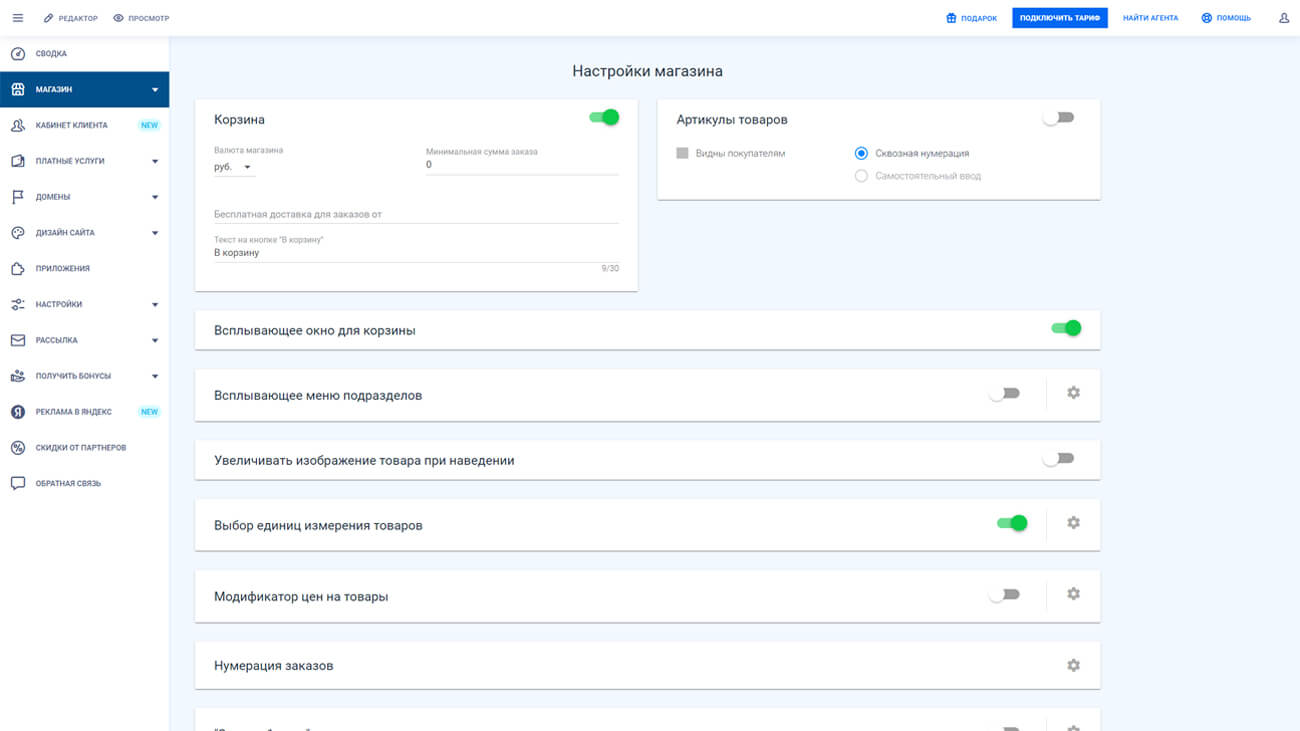Open Скидки от партнеров percent icon
Viewport: 1300px width, 731px height.
tap(17, 448)
